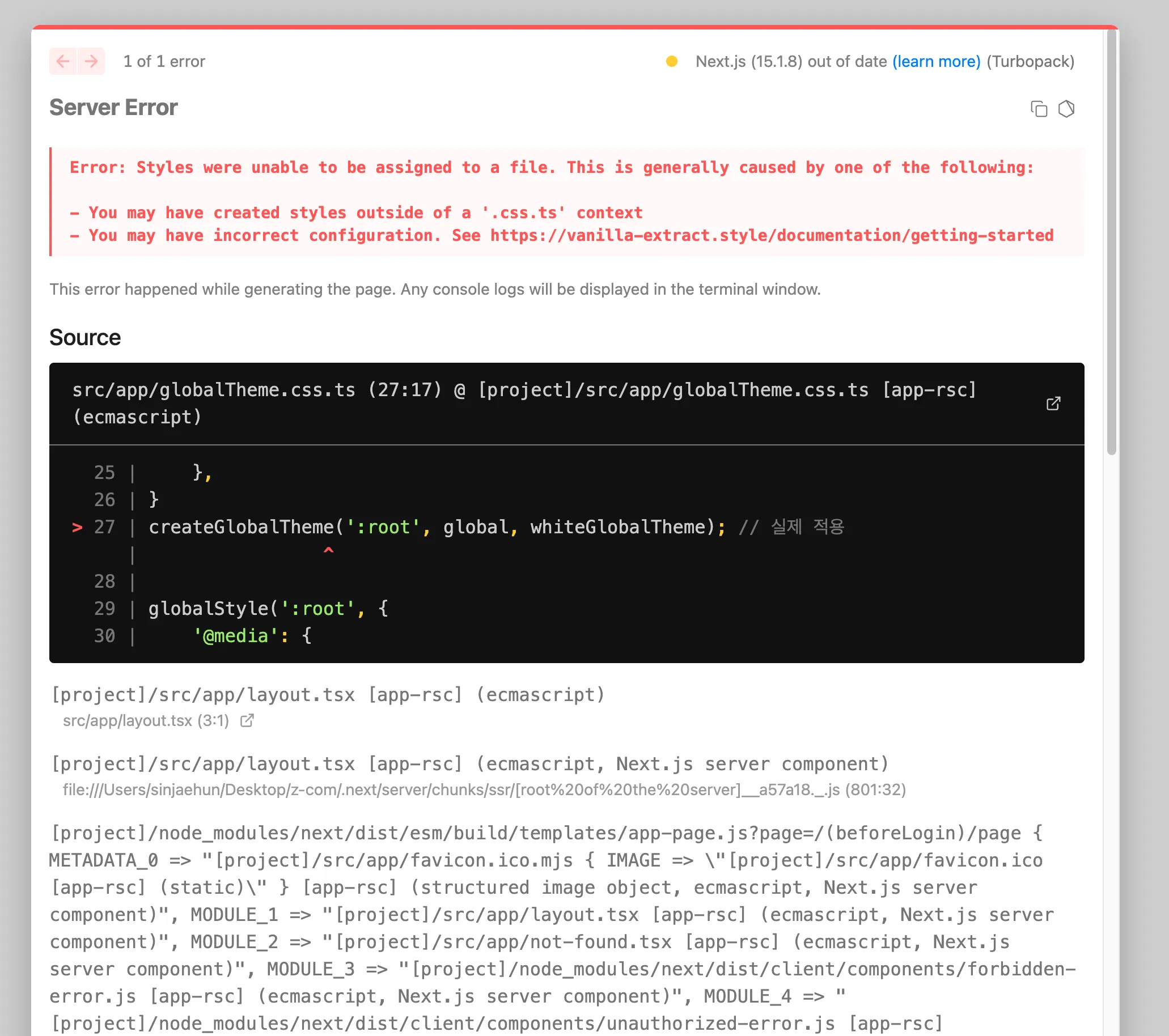
Task: Click the src/app/layout.tsx (3:1) link
Action: click(146, 720)
